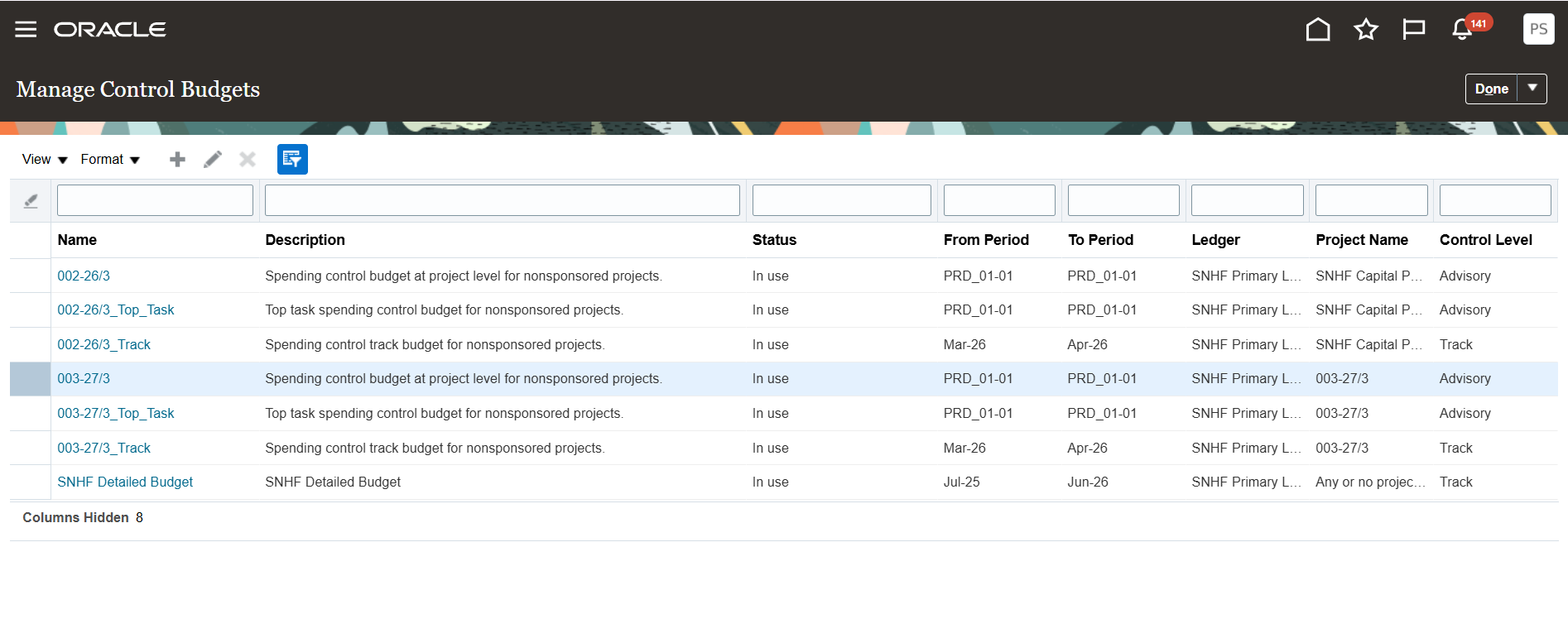Click the Name filter input field
This screenshot has height=619, width=1568.
(155, 200)
